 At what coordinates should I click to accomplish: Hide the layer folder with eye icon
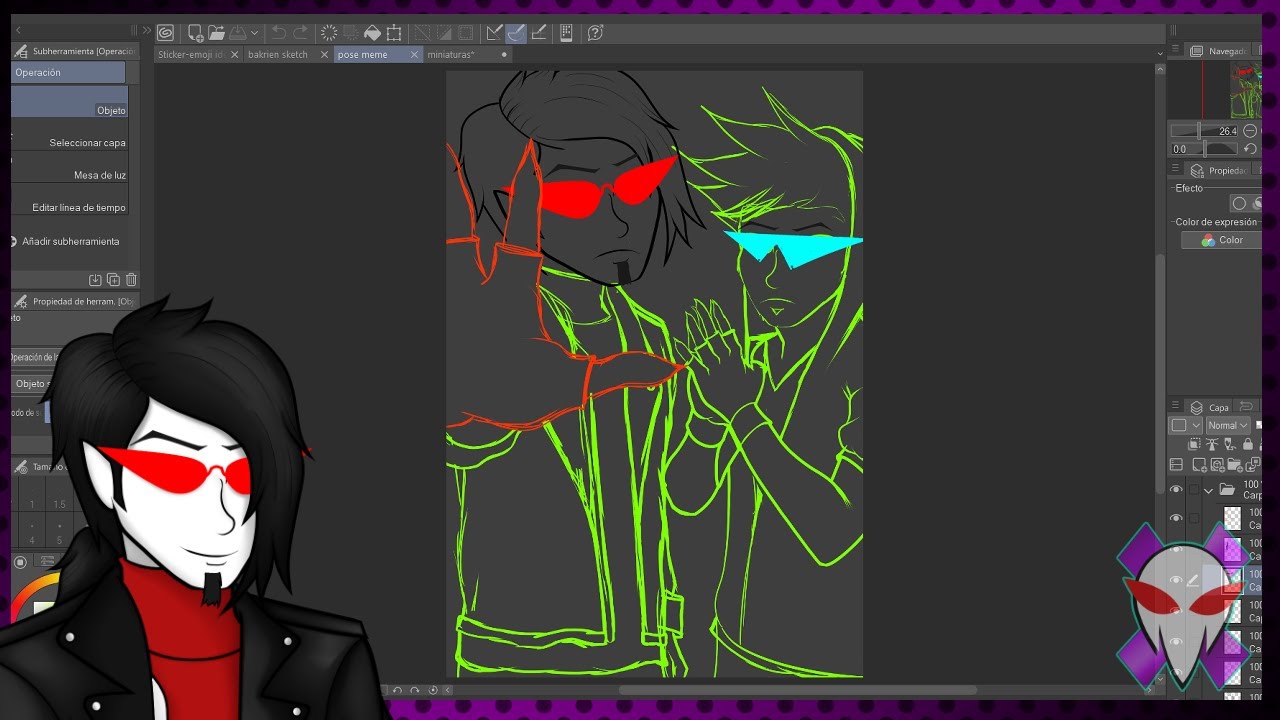click(x=1176, y=489)
